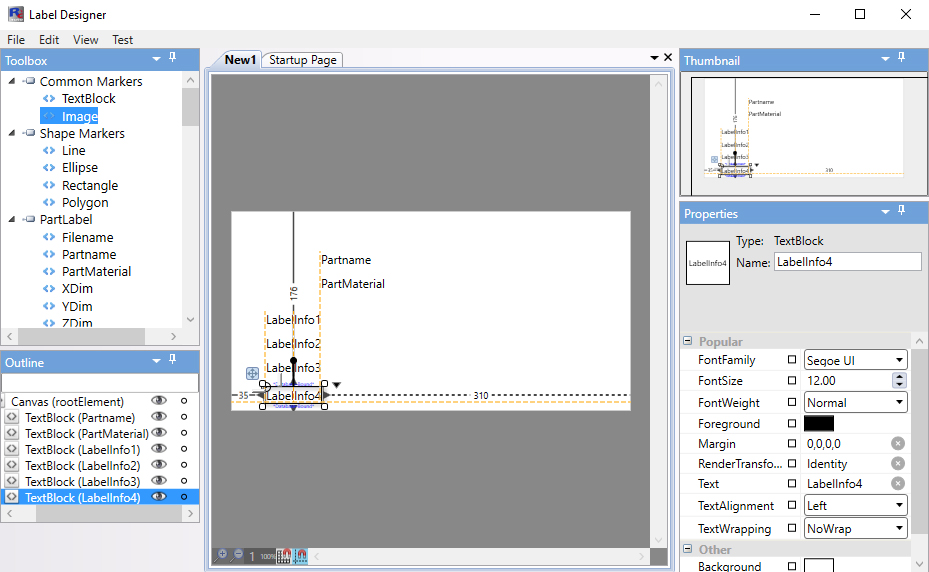Click the move handle icon beside LabelInfo3
The height and width of the screenshot is (572, 929).
point(252,373)
